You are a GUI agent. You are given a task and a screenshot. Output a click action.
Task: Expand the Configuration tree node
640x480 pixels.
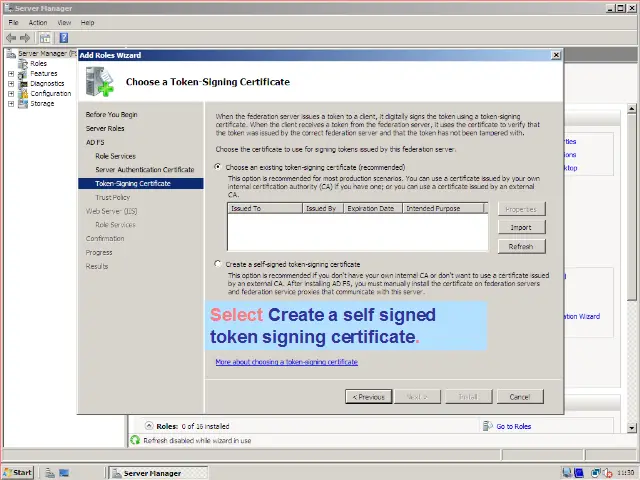pyautogui.click(x=11, y=94)
